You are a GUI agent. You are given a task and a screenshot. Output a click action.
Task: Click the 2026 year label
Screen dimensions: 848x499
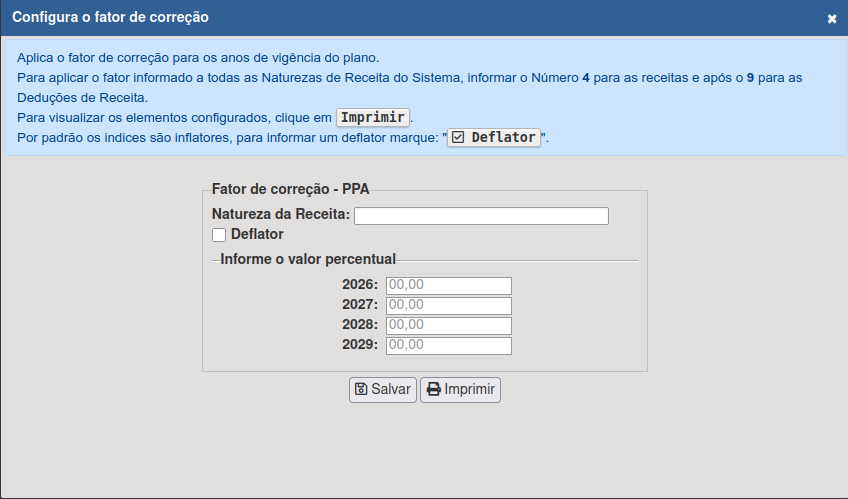[360, 285]
